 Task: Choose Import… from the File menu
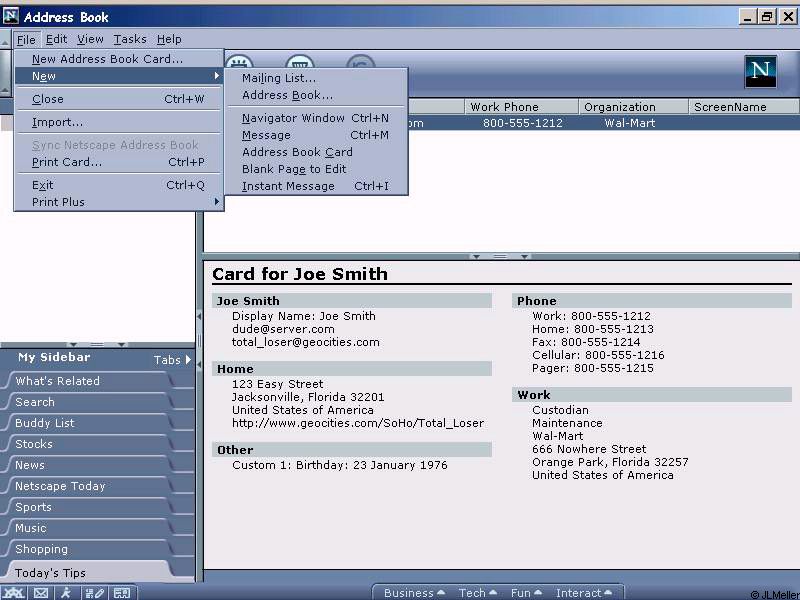119,122
